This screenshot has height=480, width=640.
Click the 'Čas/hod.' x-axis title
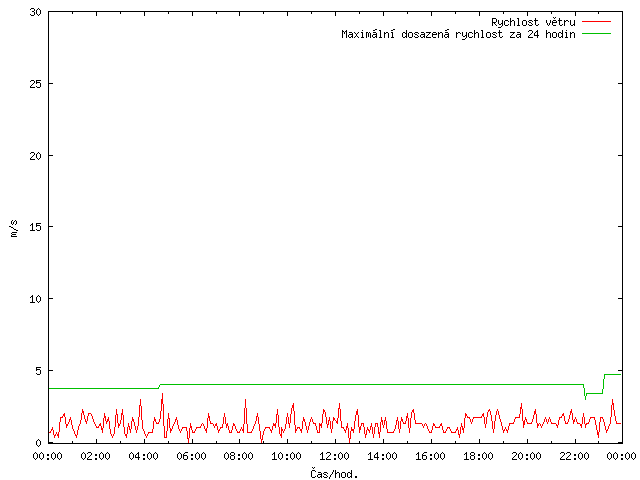[x=334, y=474]
